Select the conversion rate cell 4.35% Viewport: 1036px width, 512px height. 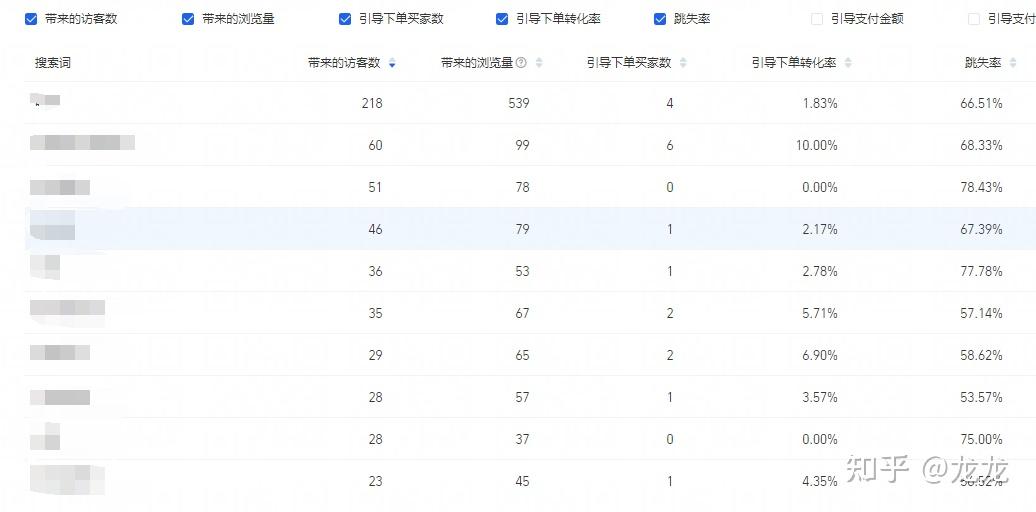(x=820, y=482)
